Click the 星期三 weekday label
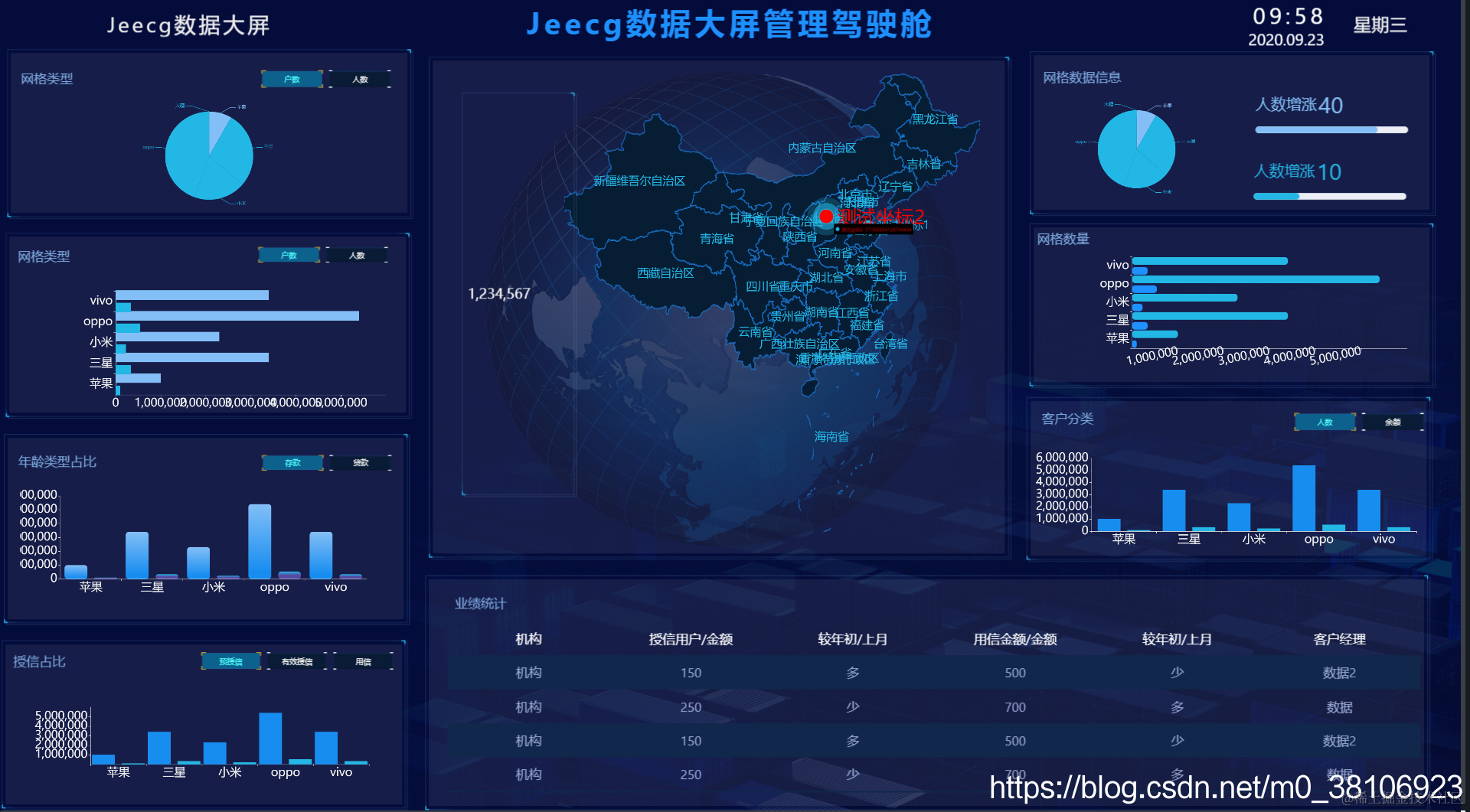 [x=1380, y=25]
